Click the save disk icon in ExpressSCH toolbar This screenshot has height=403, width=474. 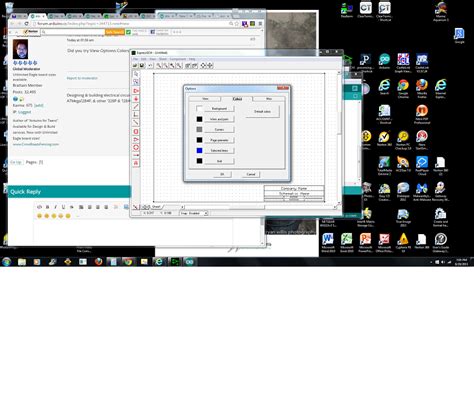pyautogui.click(x=142, y=65)
